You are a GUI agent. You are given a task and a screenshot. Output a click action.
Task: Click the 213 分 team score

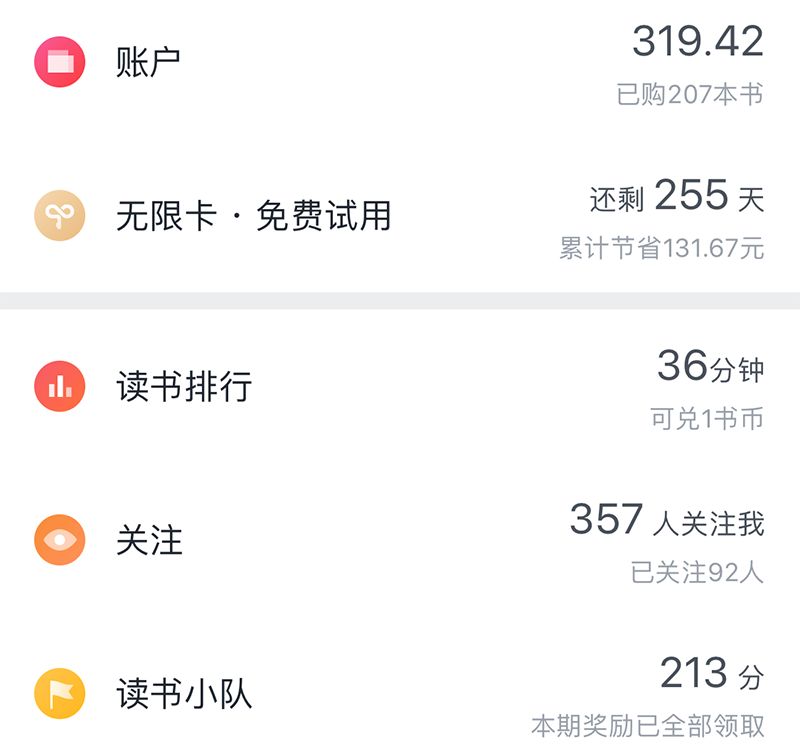point(710,673)
